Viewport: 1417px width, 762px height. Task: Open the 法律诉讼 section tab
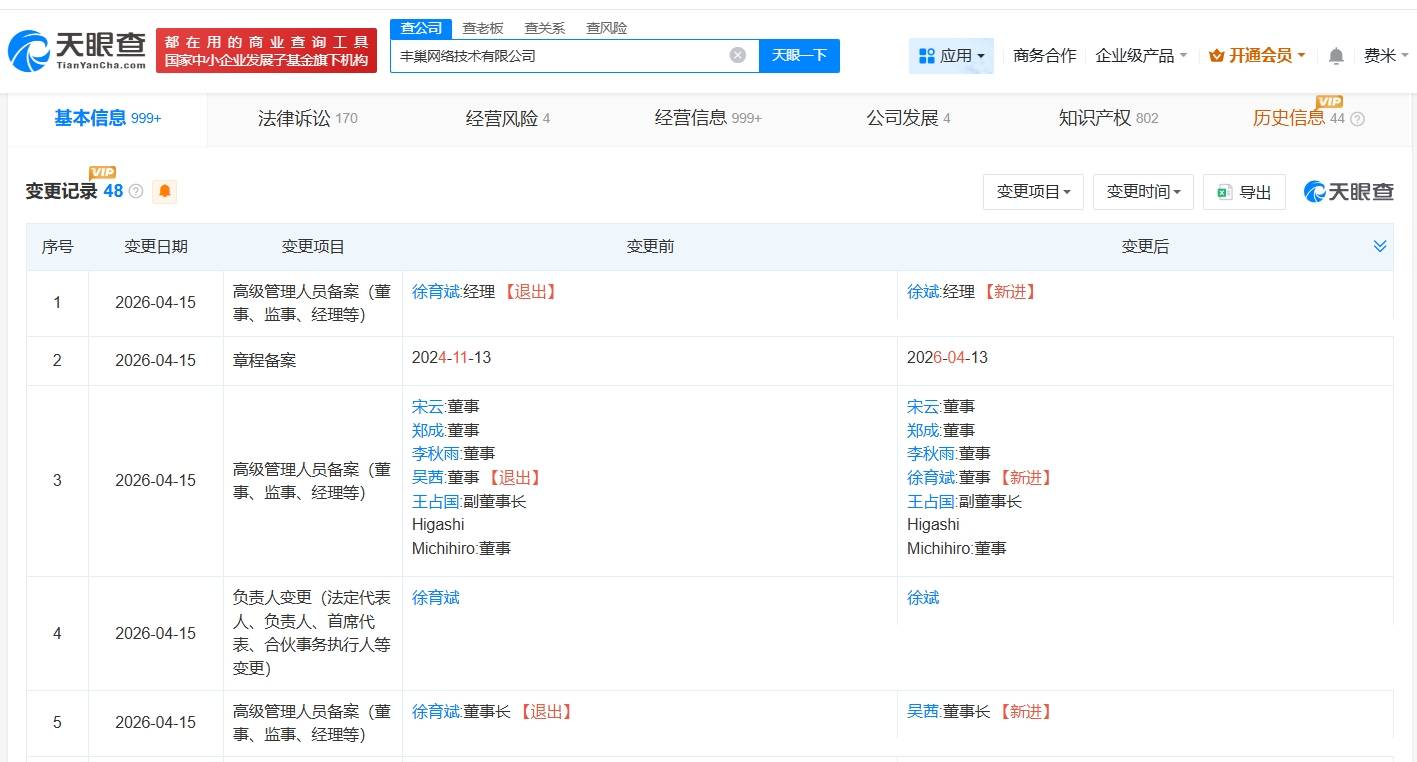pyautogui.click(x=297, y=118)
